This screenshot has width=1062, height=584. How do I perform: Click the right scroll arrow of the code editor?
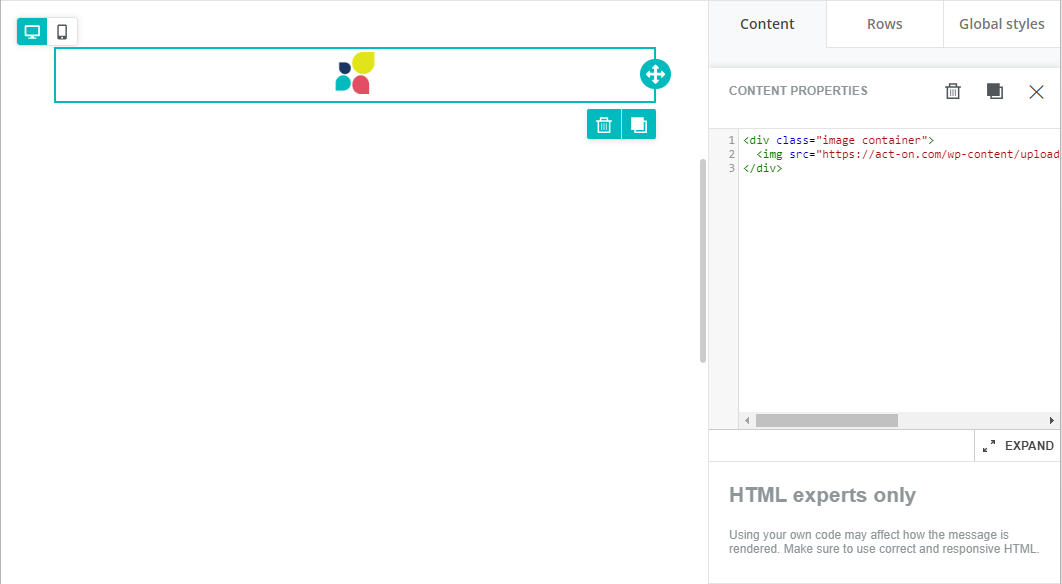tap(1052, 420)
